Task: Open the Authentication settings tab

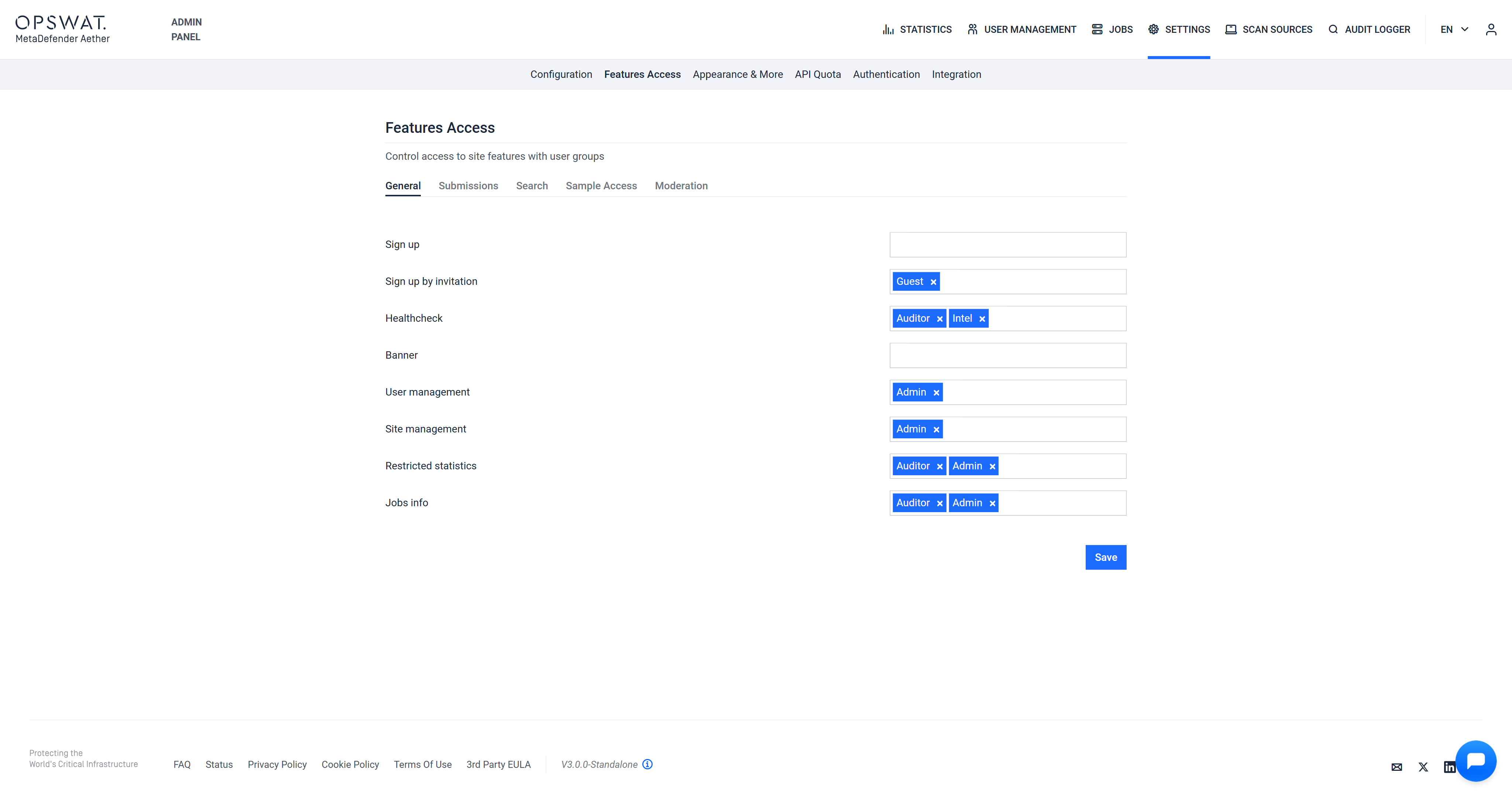Action: tap(886, 75)
